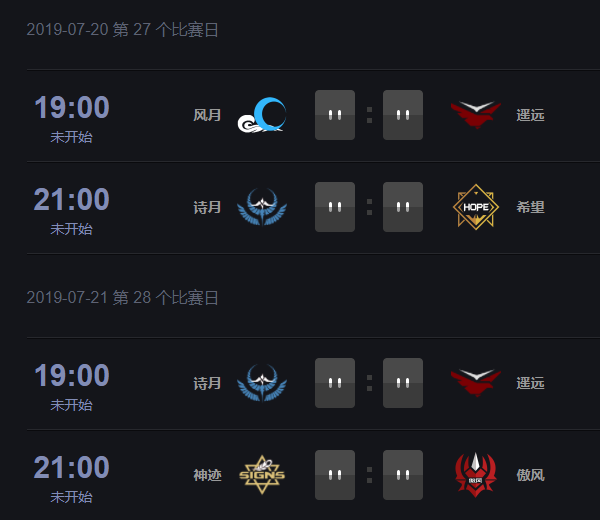The width and height of the screenshot is (600, 520).
Task: Select team name 神迹
Action: point(207,475)
